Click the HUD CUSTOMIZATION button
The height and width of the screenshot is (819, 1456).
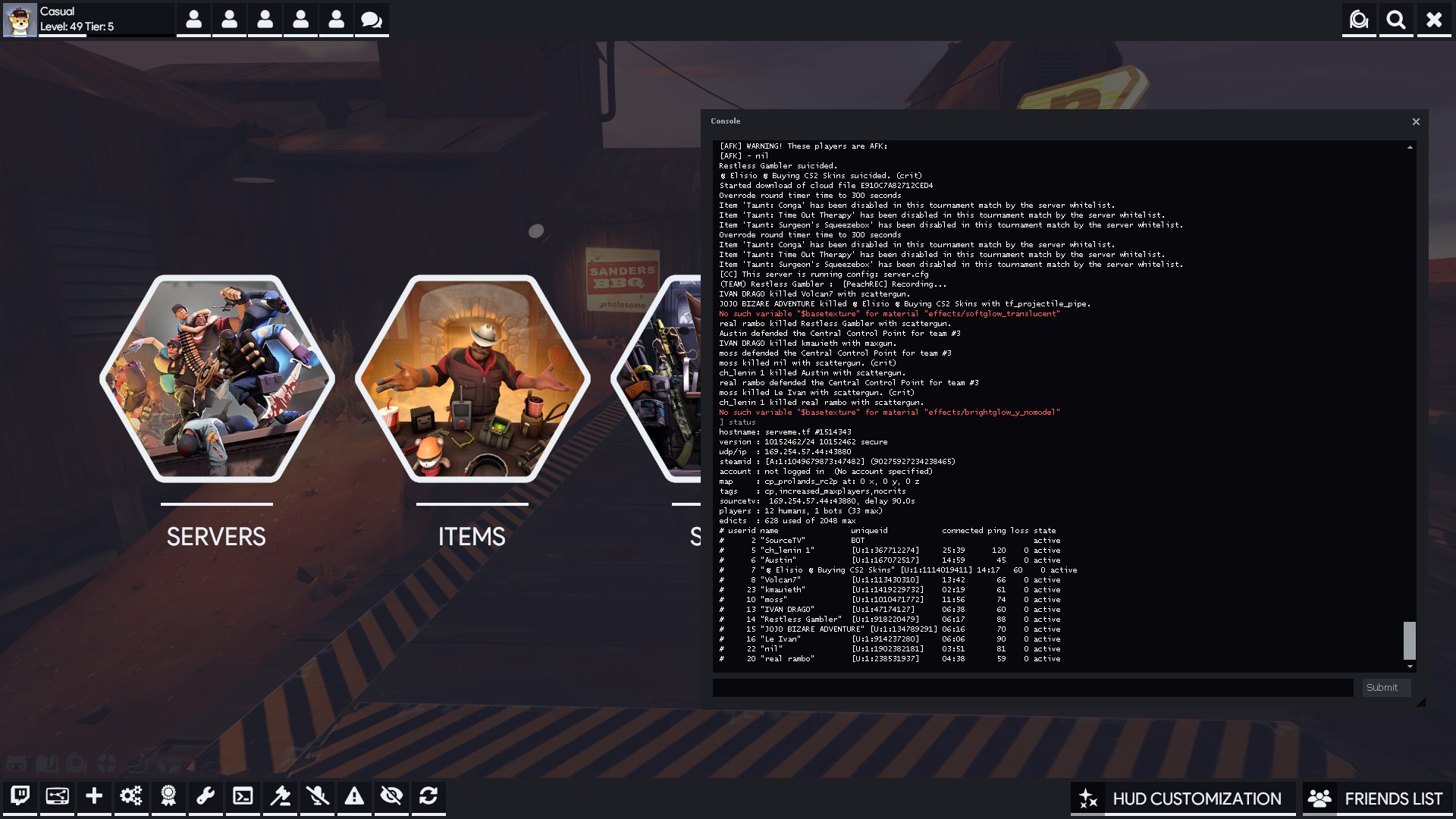(x=1183, y=799)
